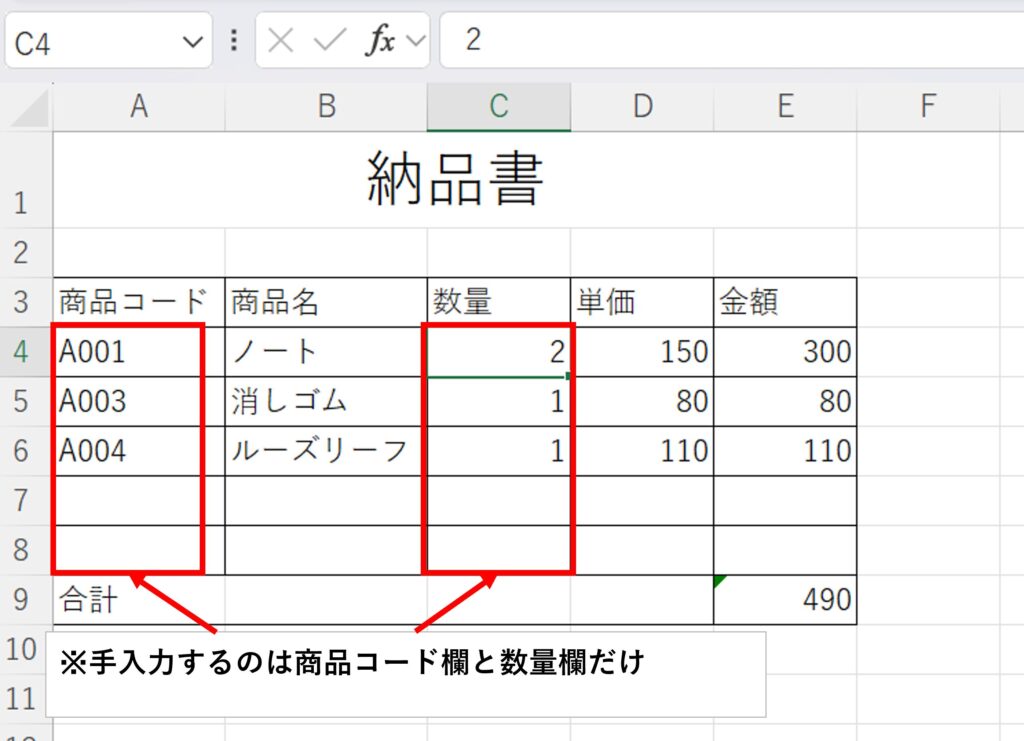
Task: Select amount cell E6 showing 110
Action: click(786, 451)
